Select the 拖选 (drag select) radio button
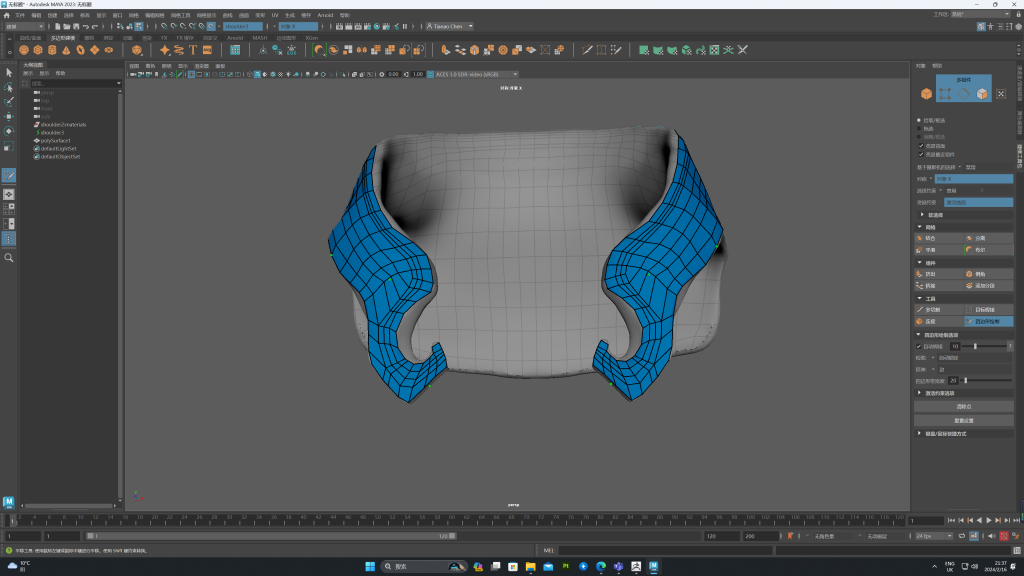 point(919,129)
